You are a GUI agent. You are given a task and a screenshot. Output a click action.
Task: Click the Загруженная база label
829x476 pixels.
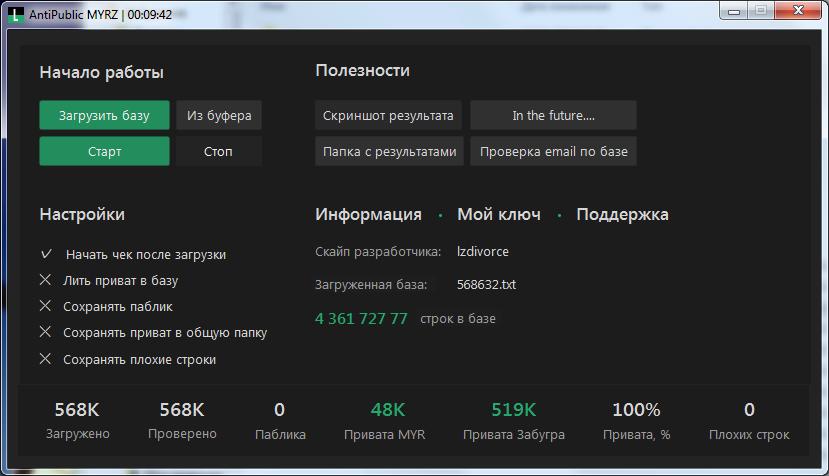371,285
